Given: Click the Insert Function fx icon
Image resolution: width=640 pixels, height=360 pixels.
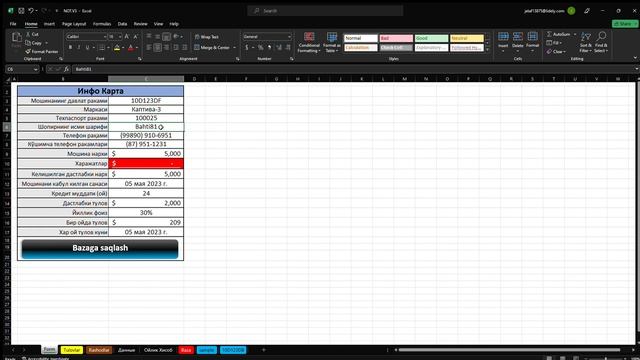Looking at the screenshot, I should coord(66,69).
